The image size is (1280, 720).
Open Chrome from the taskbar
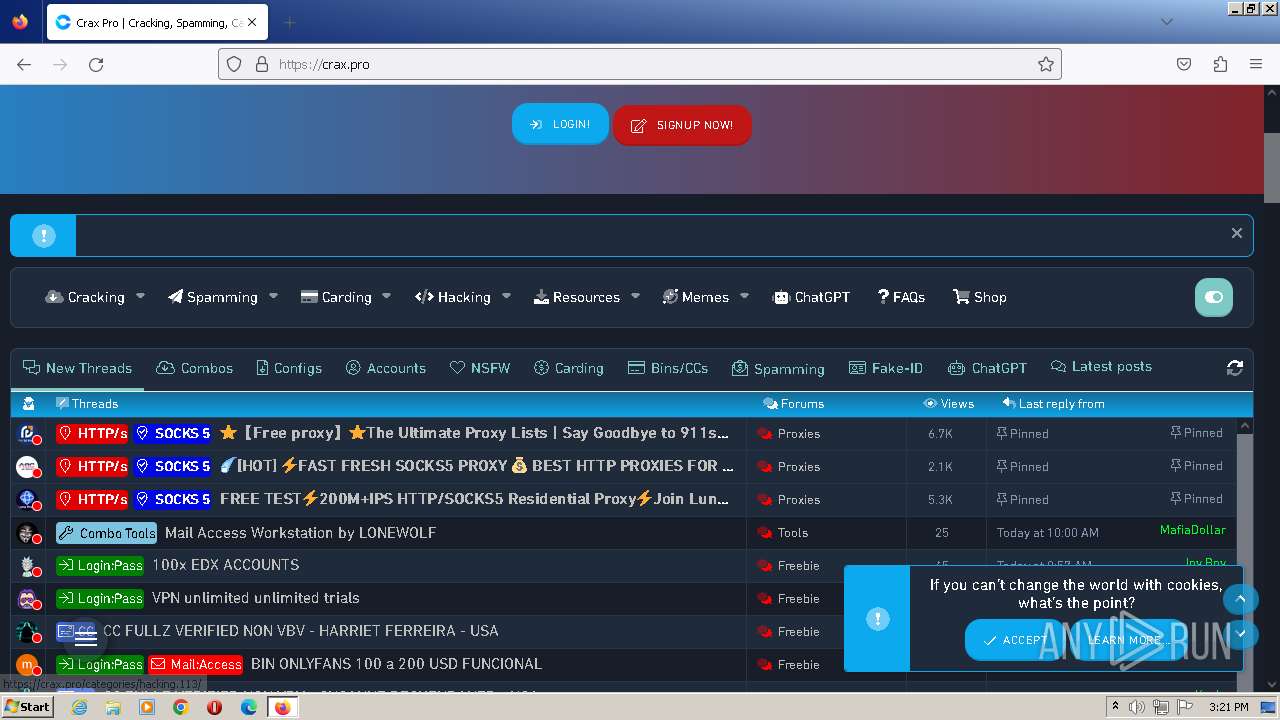pyautogui.click(x=181, y=707)
